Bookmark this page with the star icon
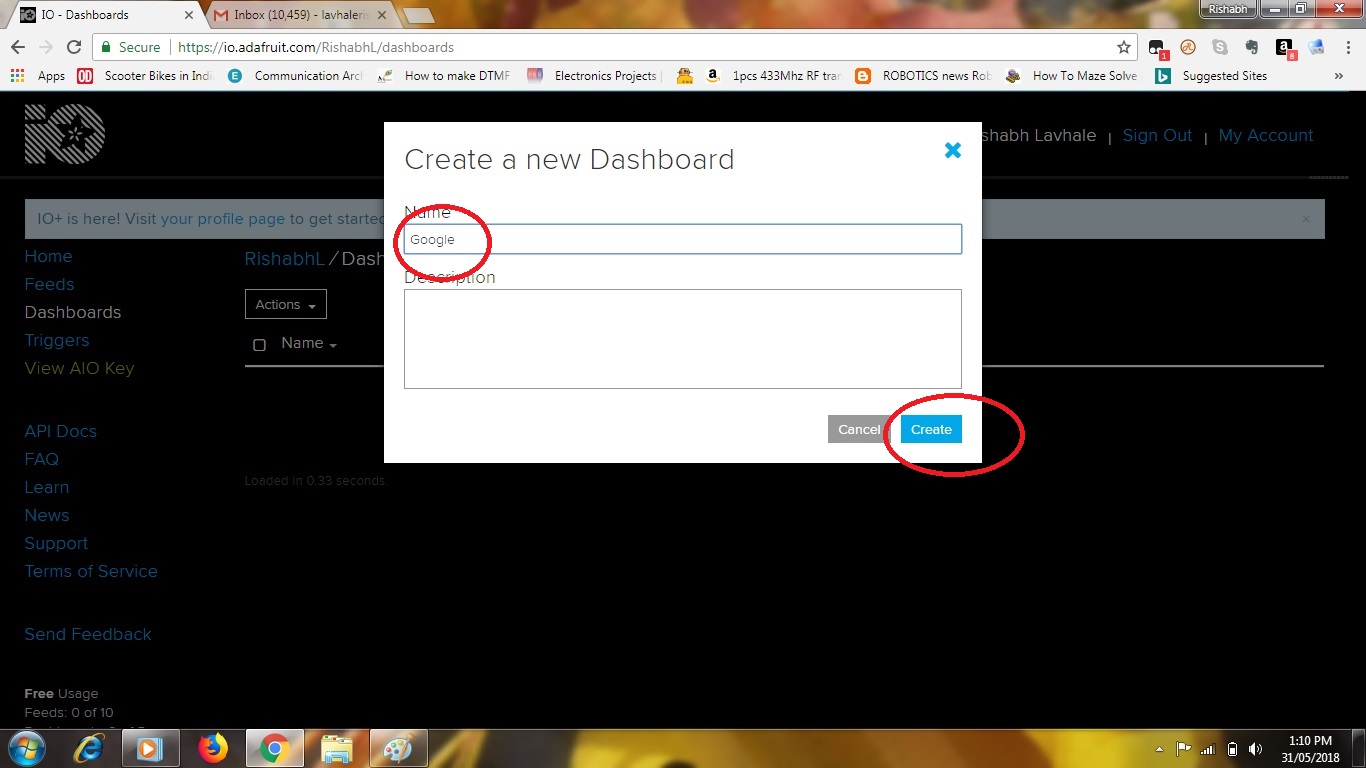 click(x=1124, y=47)
